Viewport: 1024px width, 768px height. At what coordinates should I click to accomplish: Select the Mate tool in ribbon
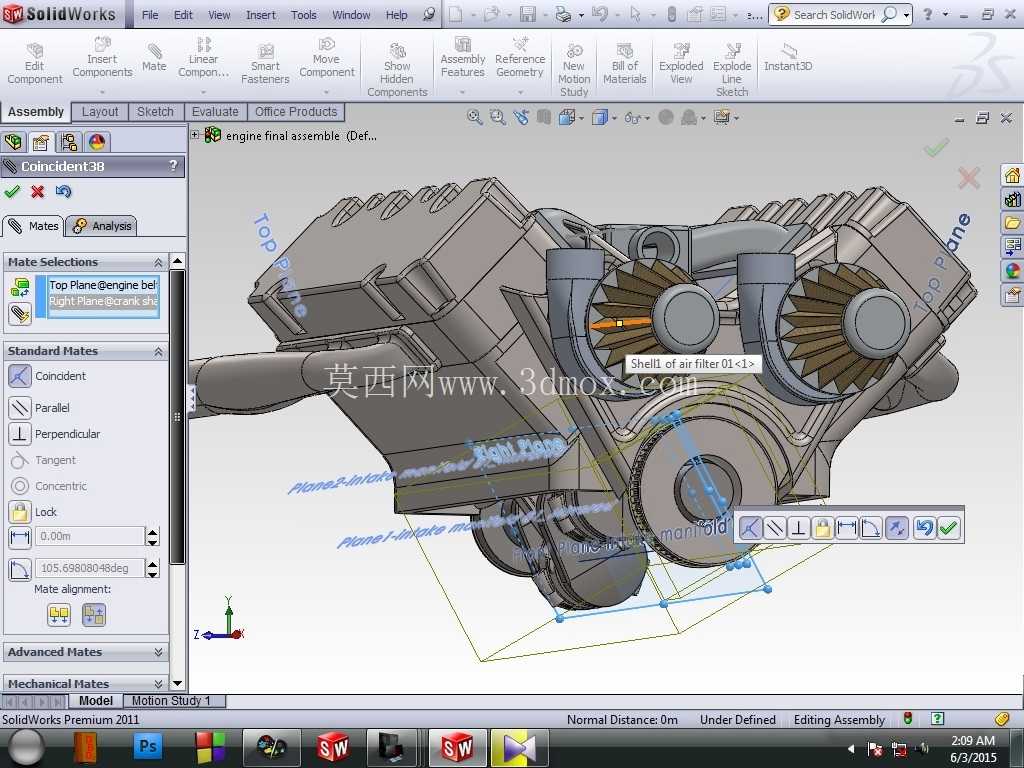pyautogui.click(x=154, y=57)
